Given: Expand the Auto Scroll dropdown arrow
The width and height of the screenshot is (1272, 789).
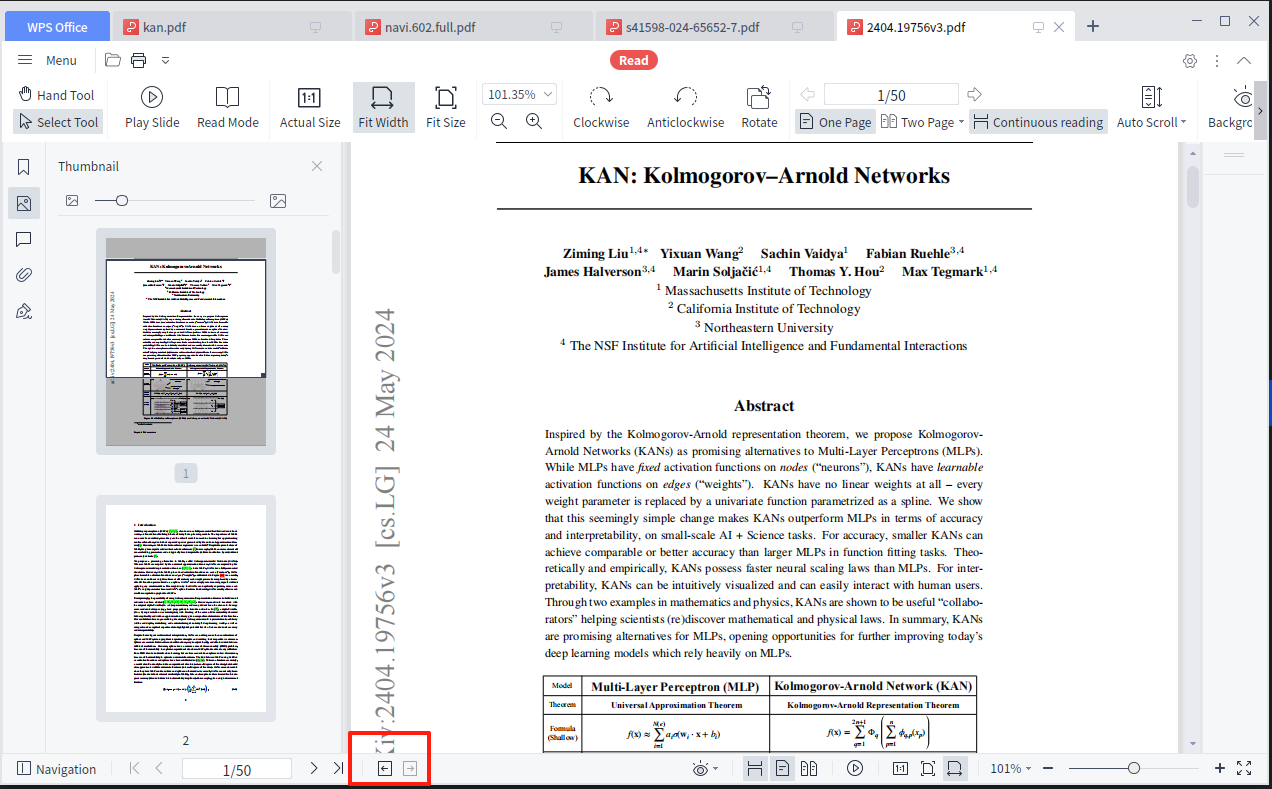Looking at the screenshot, I should point(1183,122).
